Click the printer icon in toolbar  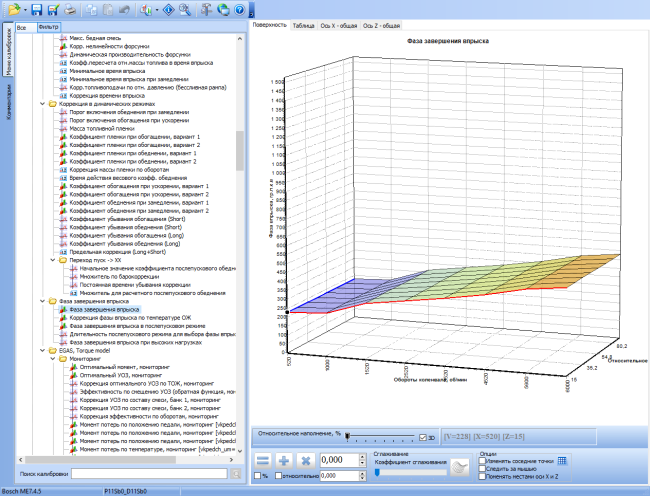[x=70, y=10]
